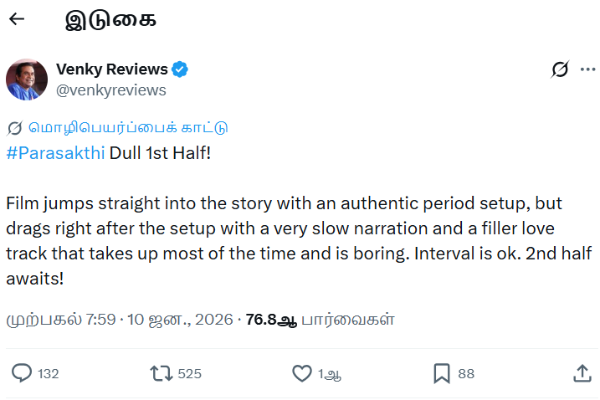Open the Grok icon beside the post

561,70
